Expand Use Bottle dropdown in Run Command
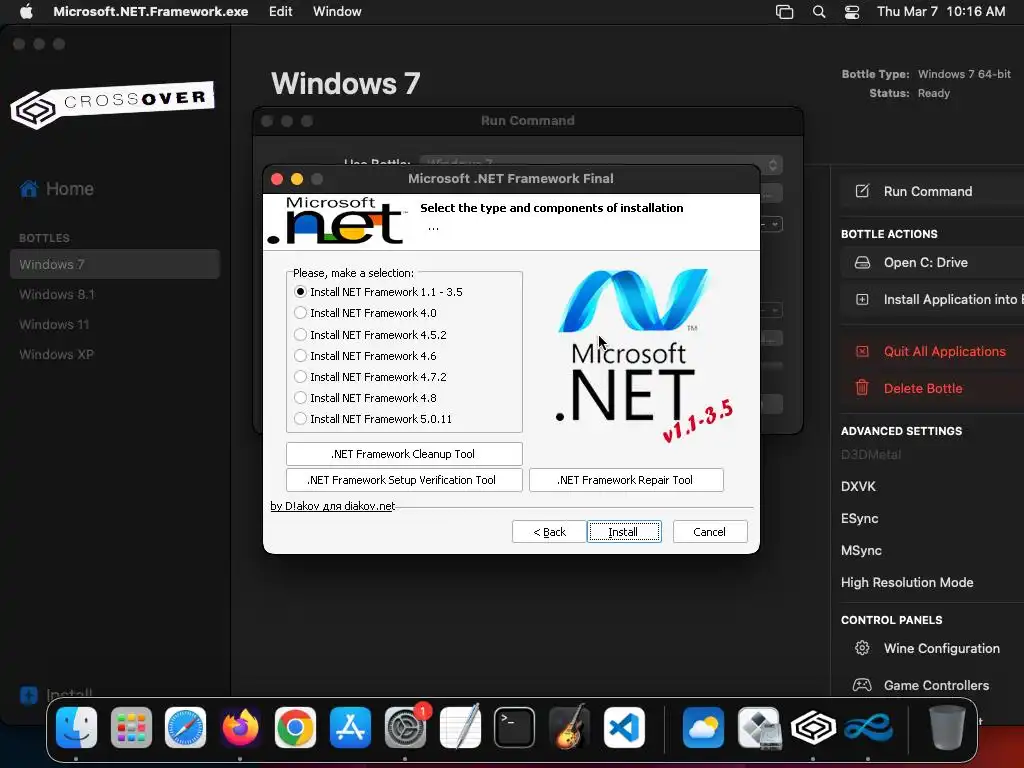 coord(600,164)
